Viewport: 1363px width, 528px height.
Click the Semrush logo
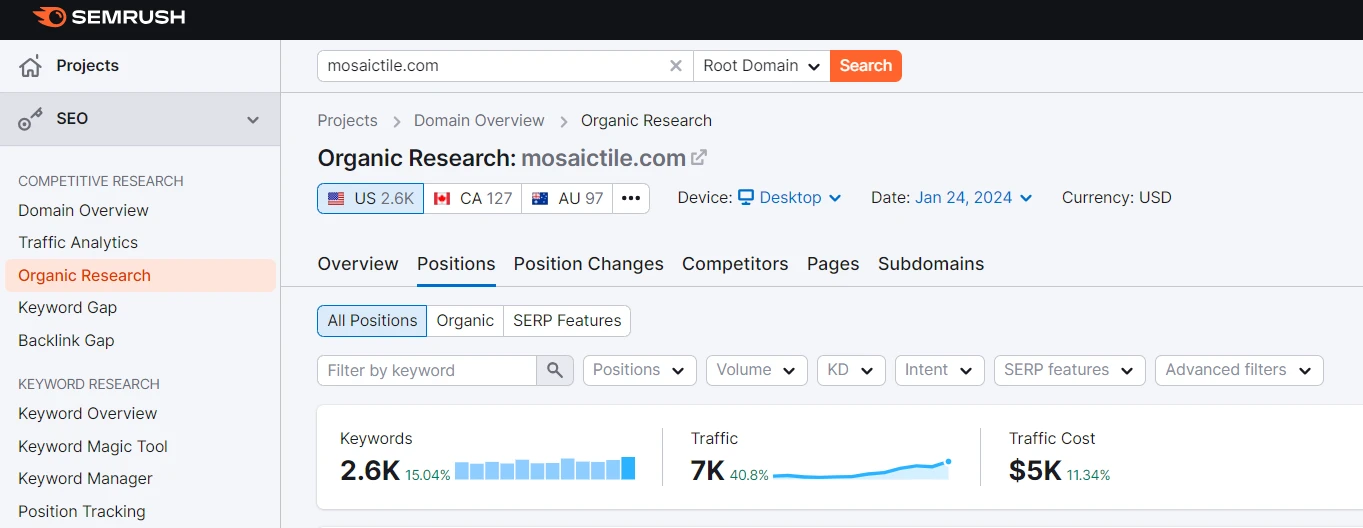pyautogui.click(x=108, y=17)
